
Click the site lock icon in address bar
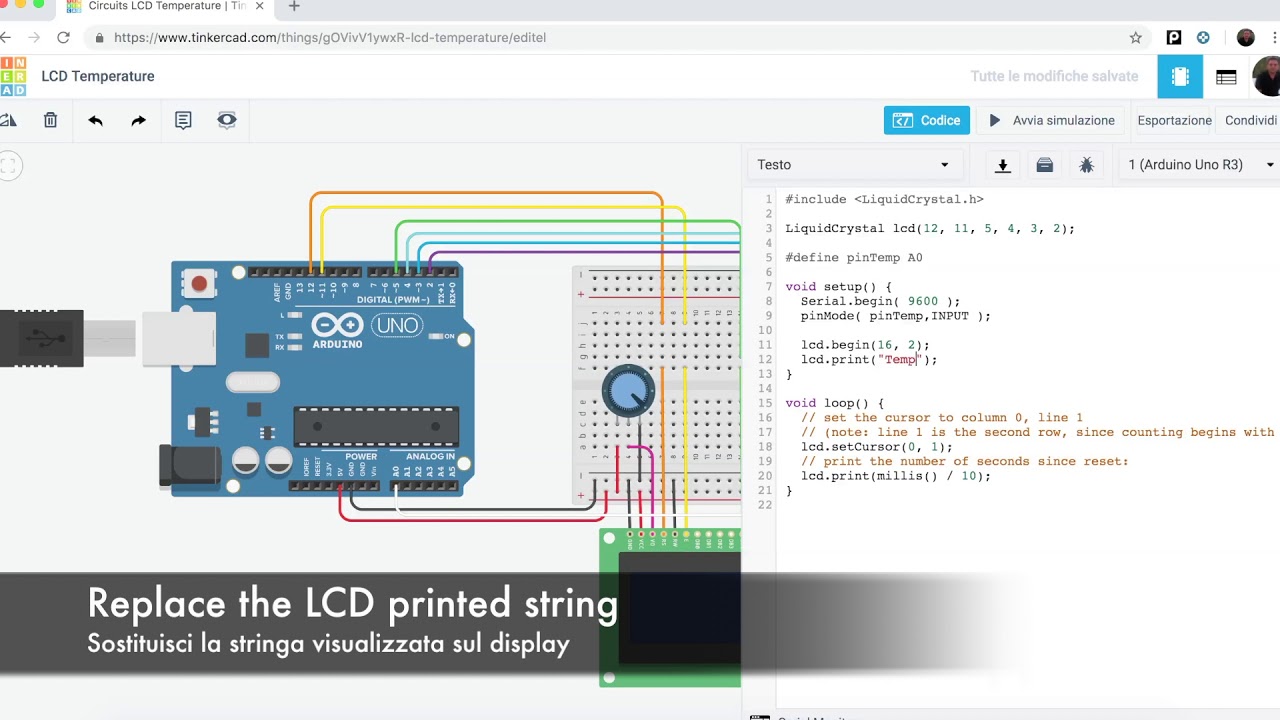click(x=99, y=38)
